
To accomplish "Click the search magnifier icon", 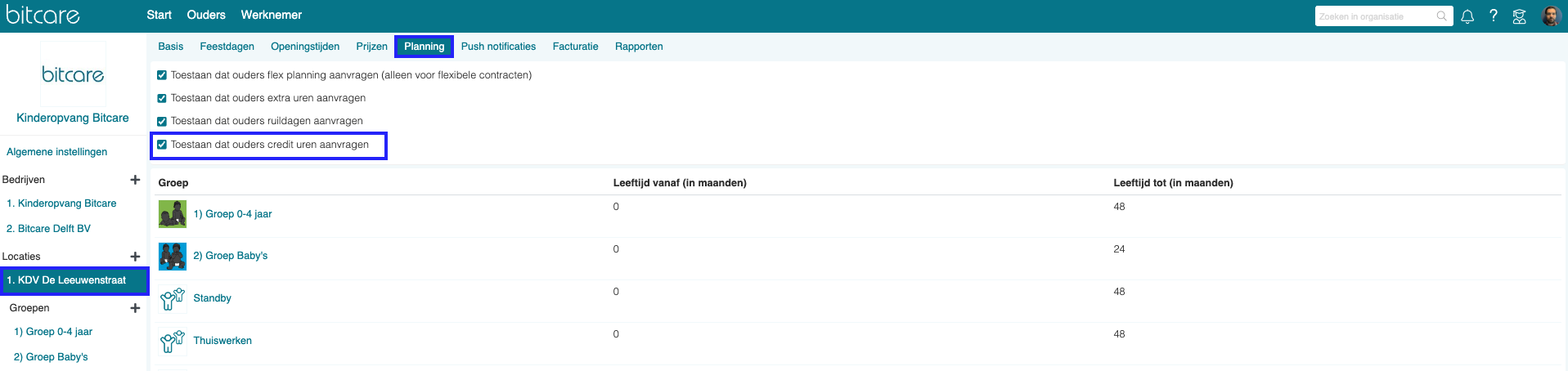I will click(x=1442, y=16).
